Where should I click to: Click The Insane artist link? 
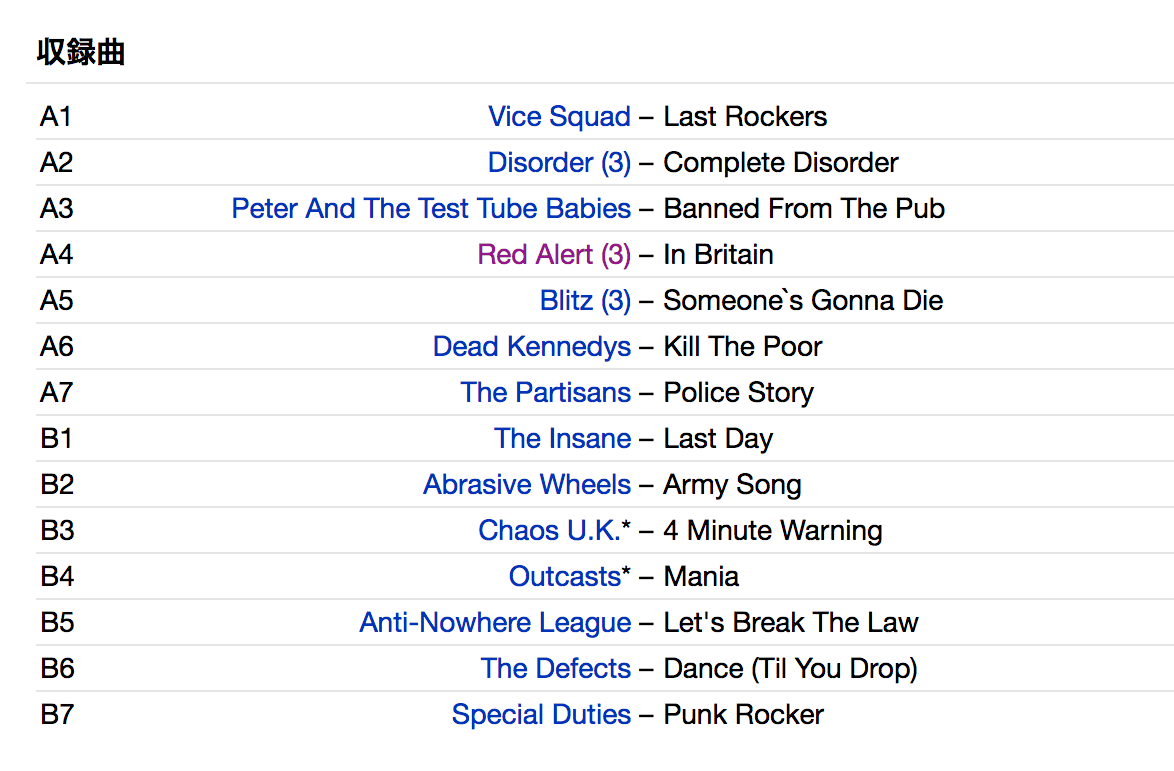(562, 439)
